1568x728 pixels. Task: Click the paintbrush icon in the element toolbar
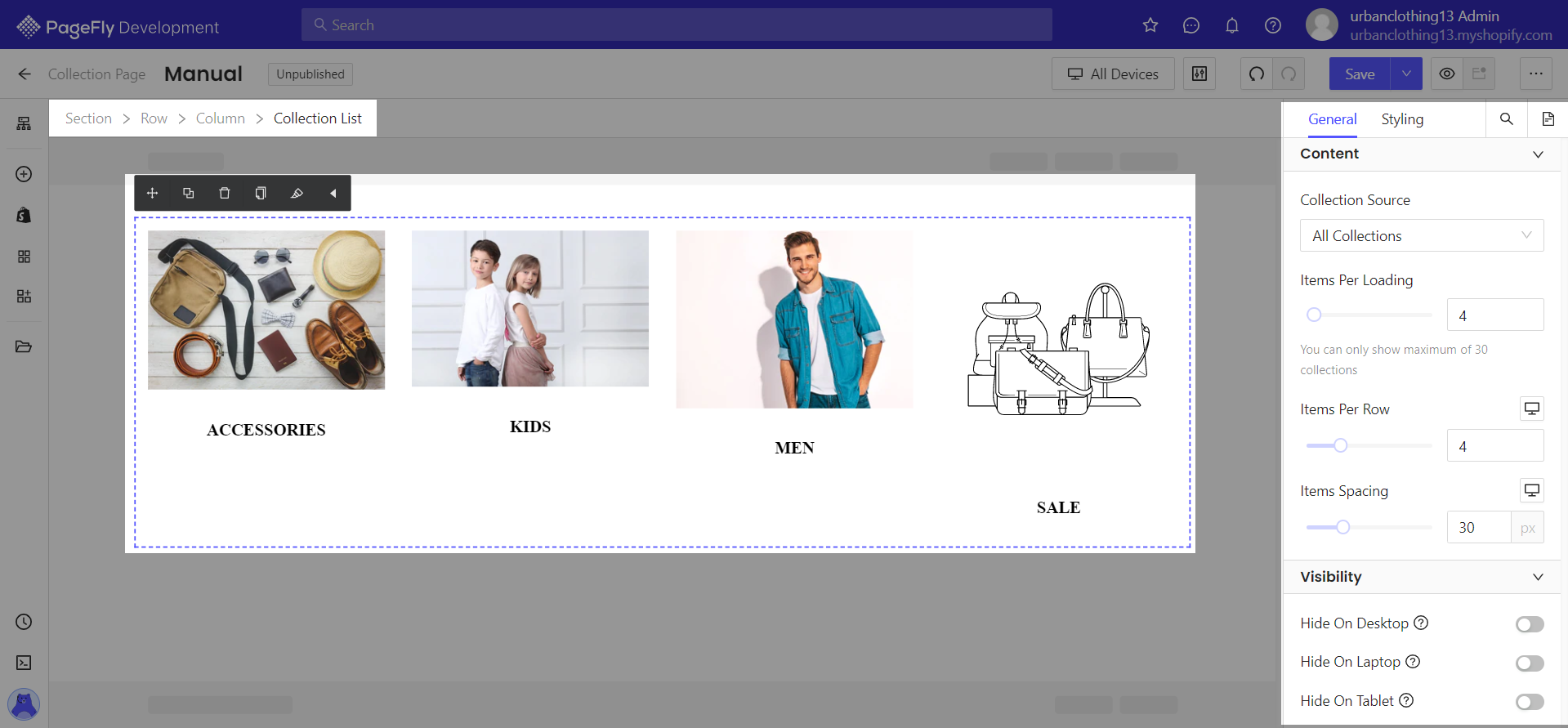(x=297, y=193)
